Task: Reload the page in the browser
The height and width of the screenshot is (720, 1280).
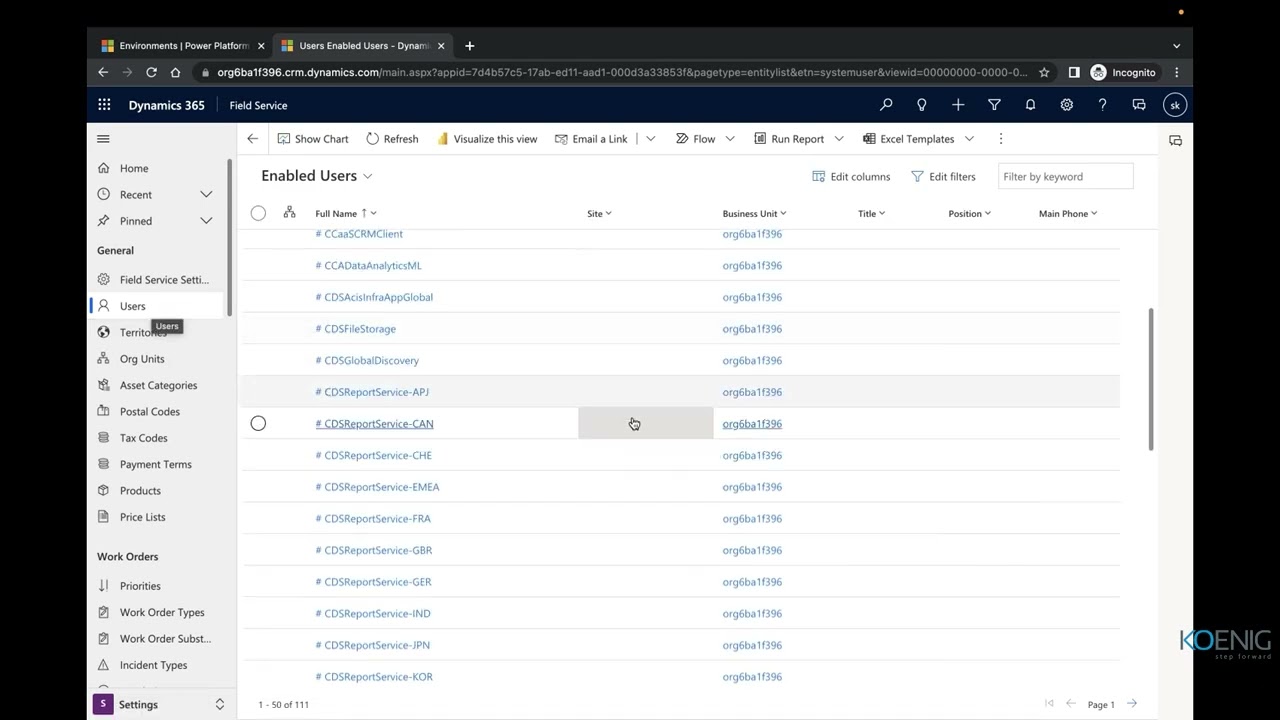Action: coord(151,72)
